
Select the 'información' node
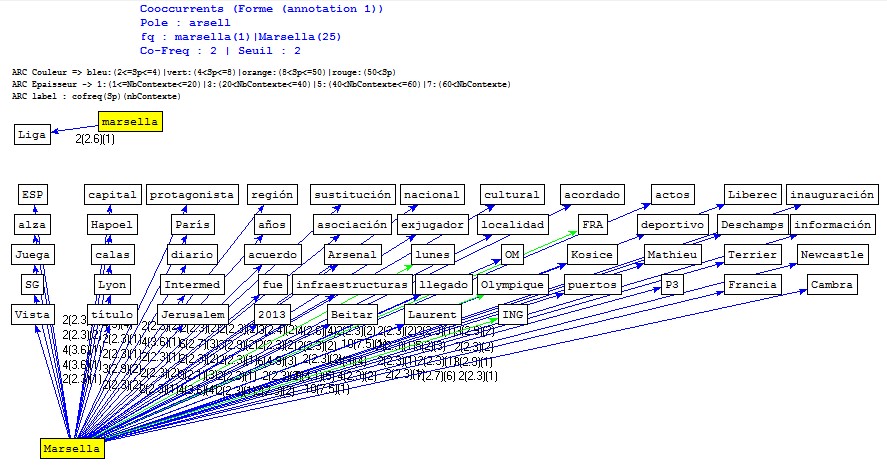pyautogui.click(x=832, y=224)
